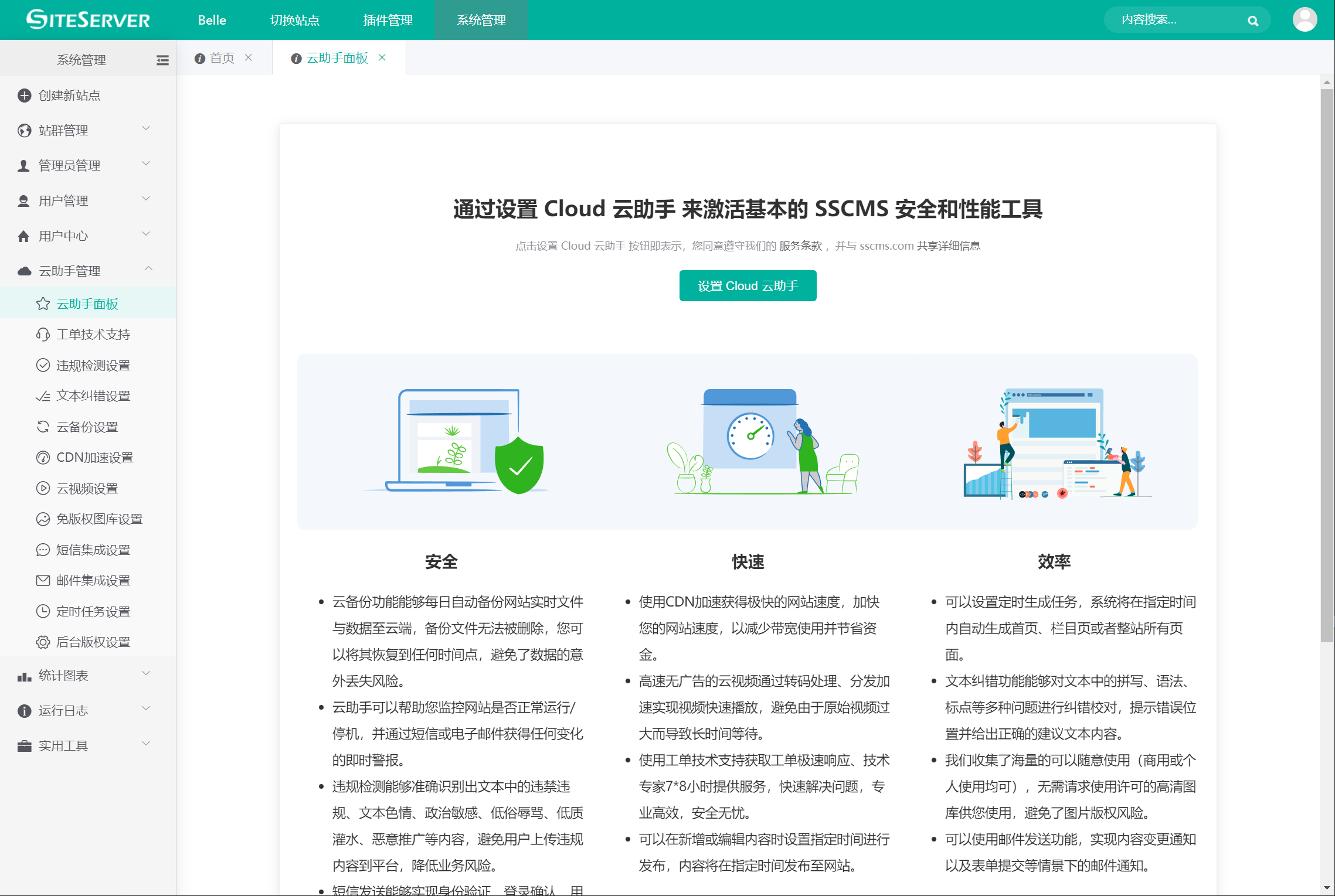Click 设置 Cloud 云助手 button
Image resolution: width=1335 pixels, height=896 pixels.
click(748, 286)
